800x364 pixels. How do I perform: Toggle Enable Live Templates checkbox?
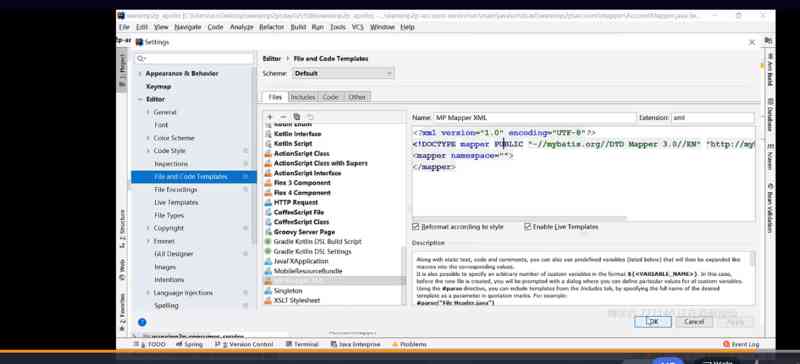528,227
